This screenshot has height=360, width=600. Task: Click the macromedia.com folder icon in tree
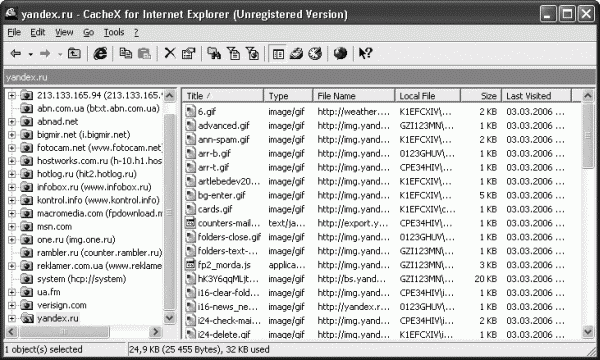[x=26, y=213]
